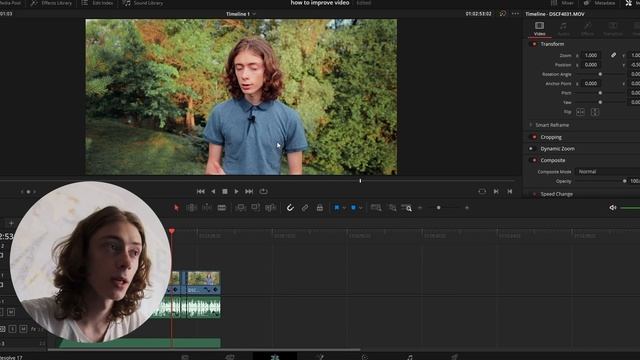Click the Insert Clip toolbar icon
The image size is (640, 360).
click(240, 208)
